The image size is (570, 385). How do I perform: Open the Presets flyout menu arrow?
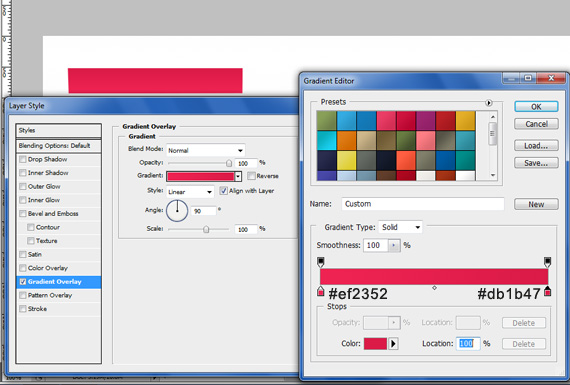489,103
